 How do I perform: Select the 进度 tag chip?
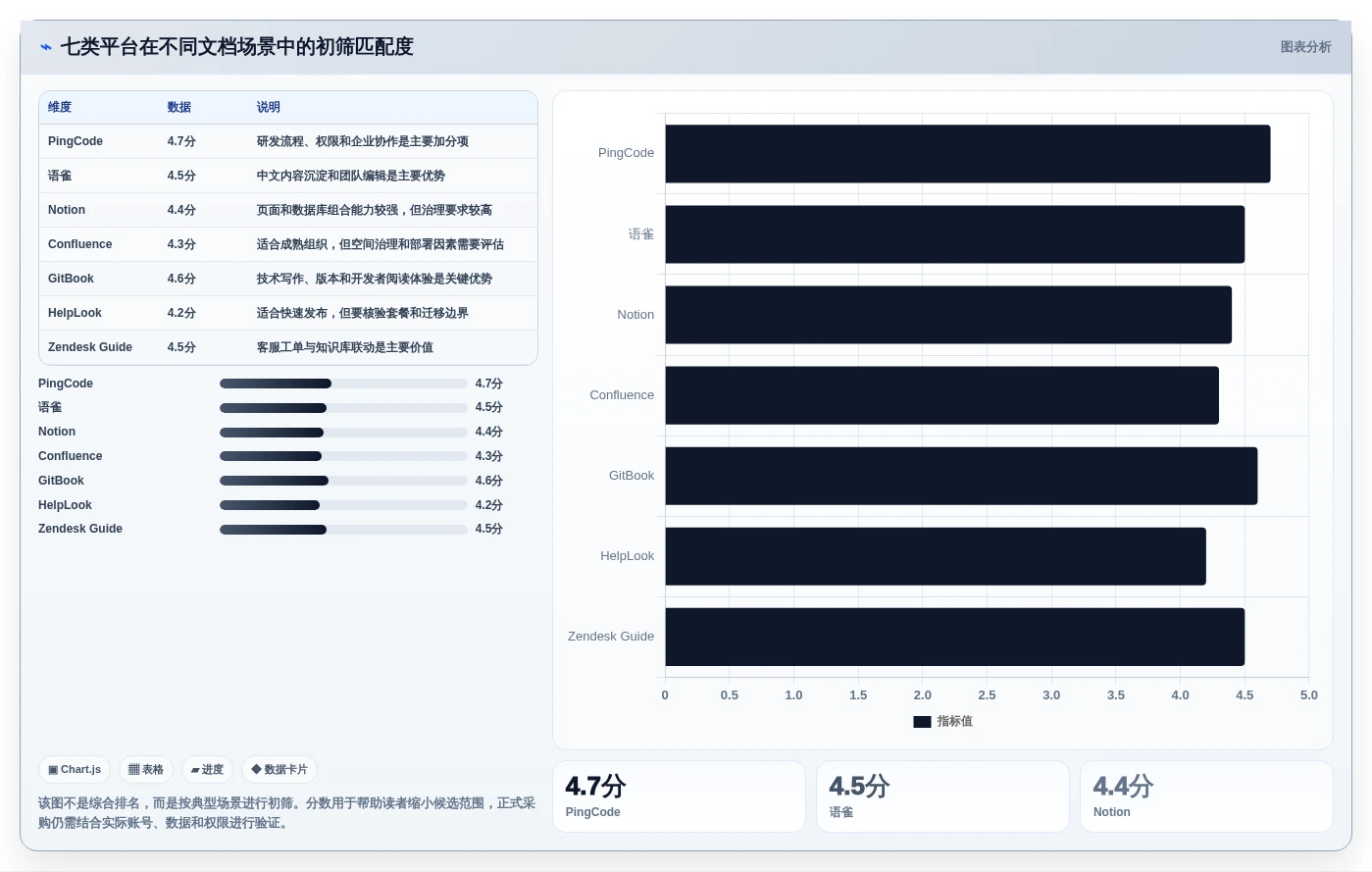coord(207,770)
